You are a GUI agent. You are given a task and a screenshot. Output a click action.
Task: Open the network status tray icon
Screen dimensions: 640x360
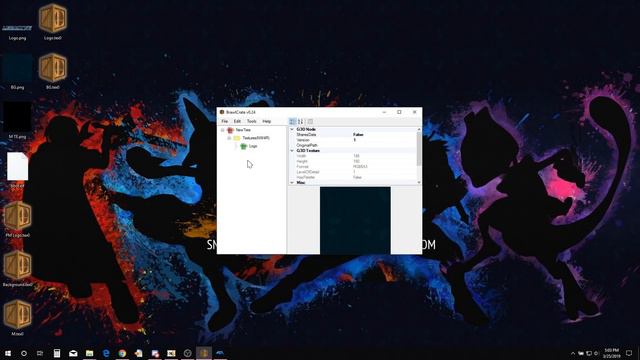coord(589,353)
